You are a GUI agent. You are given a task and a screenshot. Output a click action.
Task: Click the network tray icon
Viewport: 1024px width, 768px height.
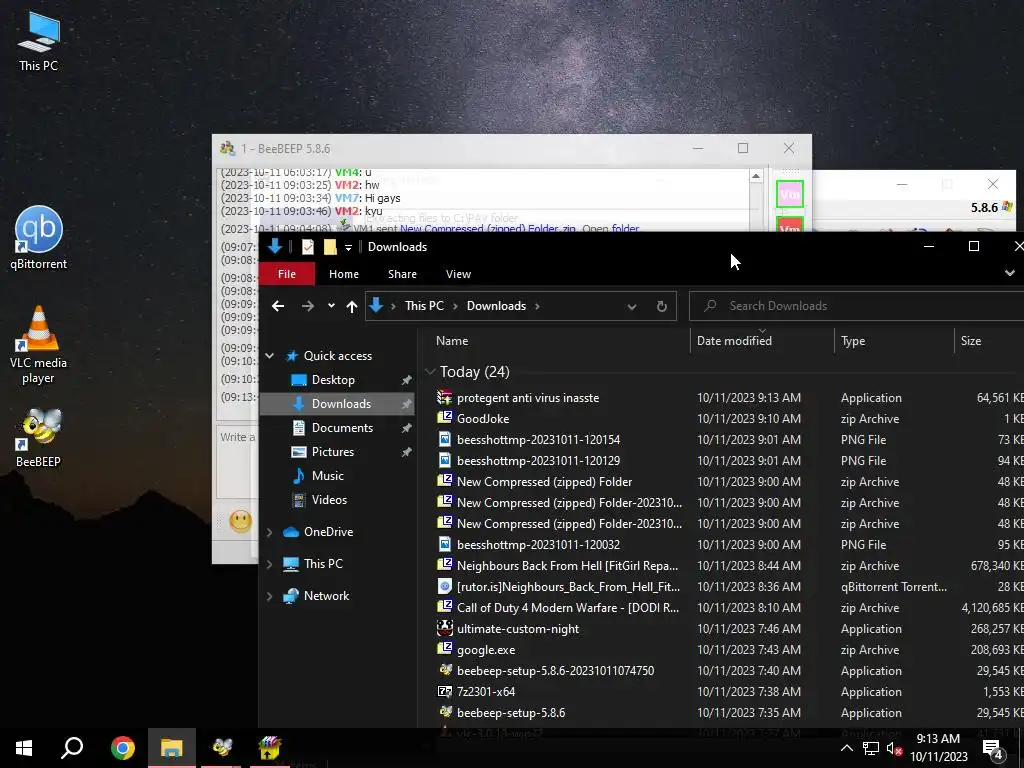(x=870, y=749)
